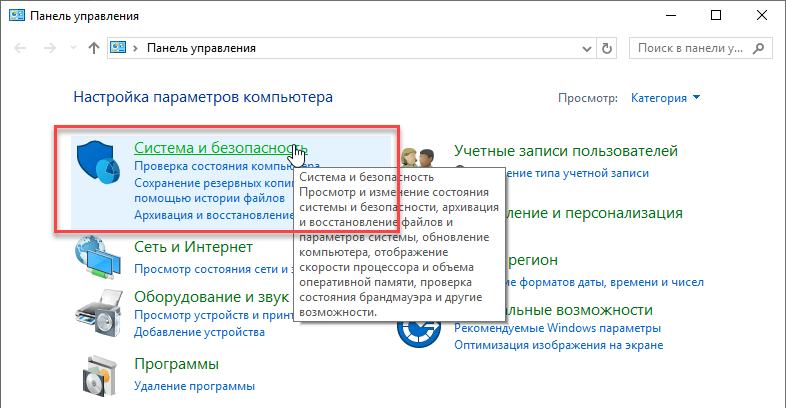Open Сеть и Интернет category

coord(193,247)
